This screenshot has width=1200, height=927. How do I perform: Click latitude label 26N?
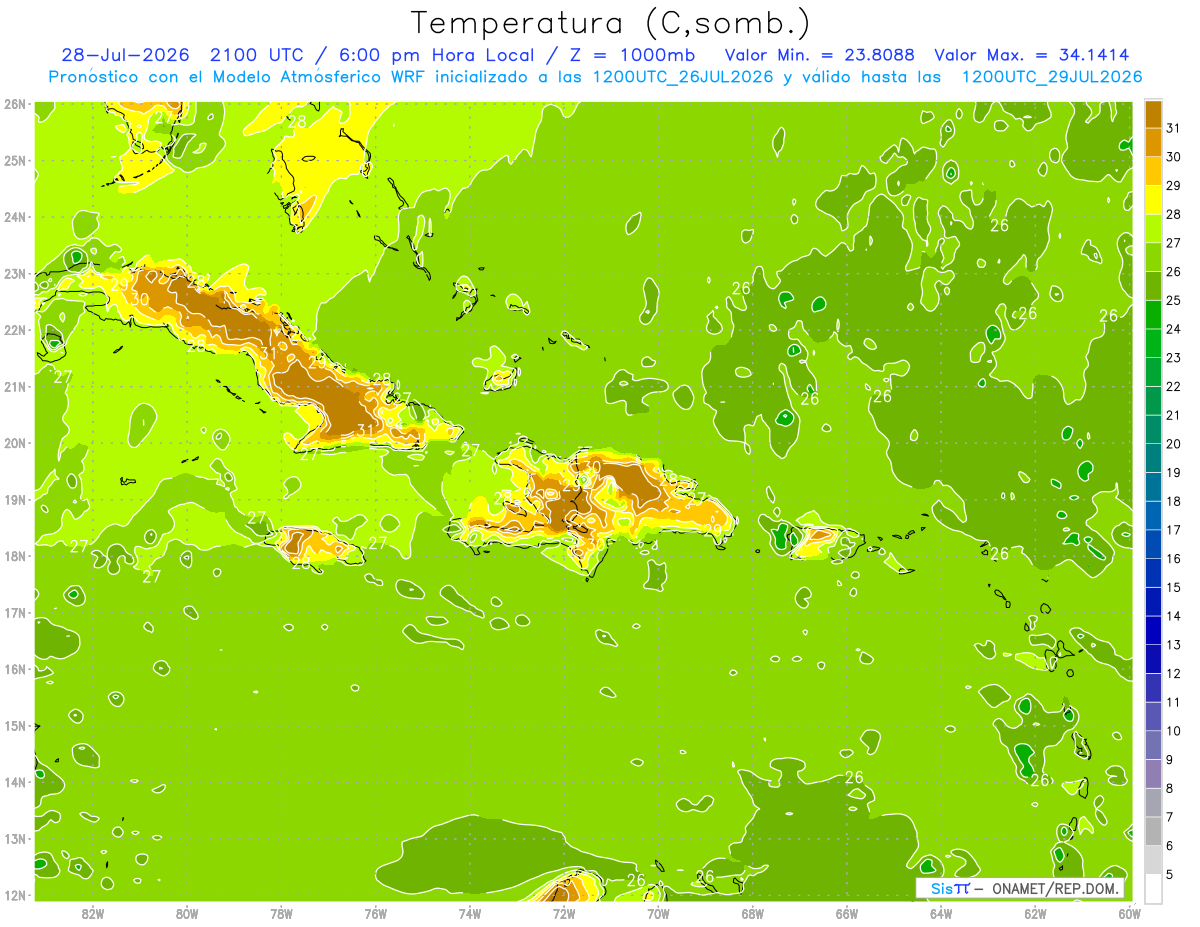[x=14, y=104]
